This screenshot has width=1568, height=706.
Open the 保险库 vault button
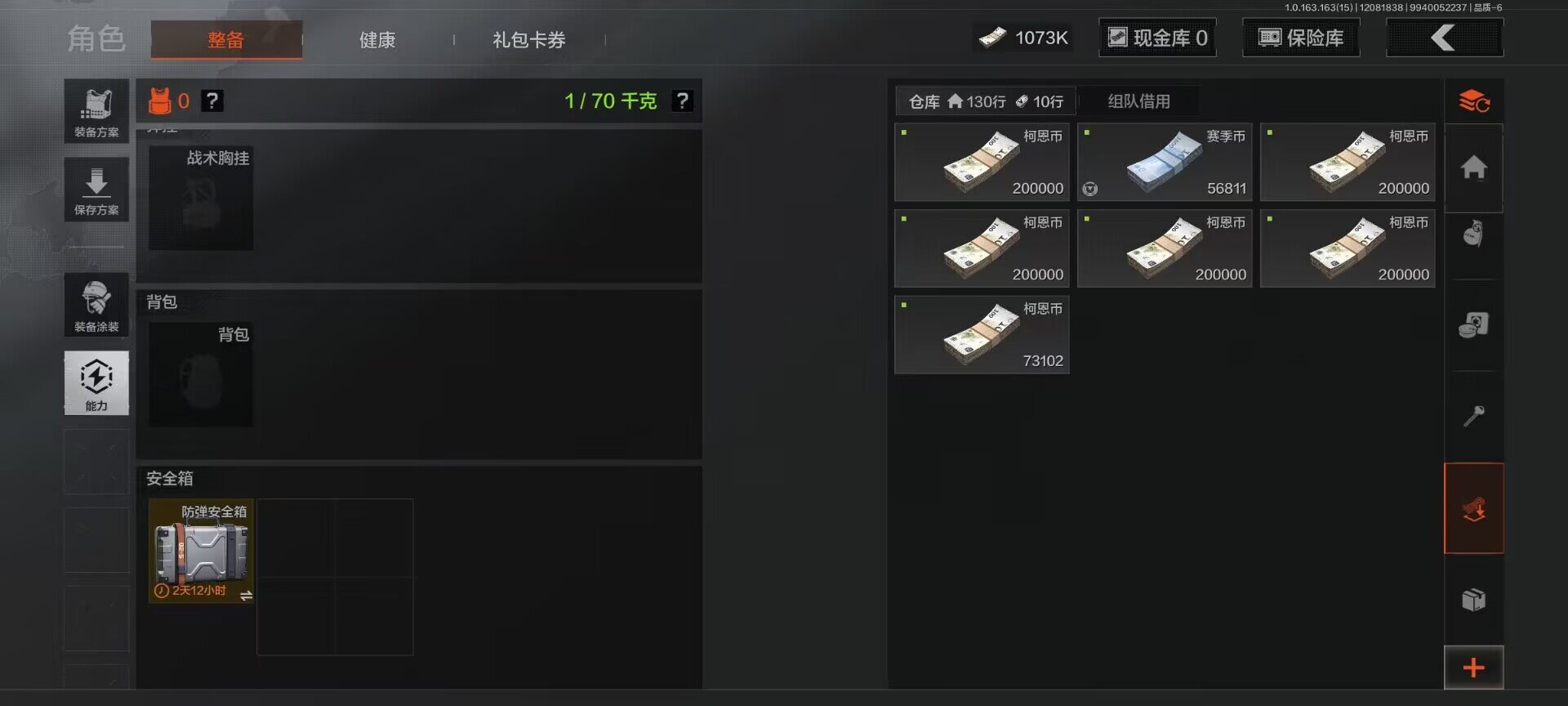tap(1301, 38)
